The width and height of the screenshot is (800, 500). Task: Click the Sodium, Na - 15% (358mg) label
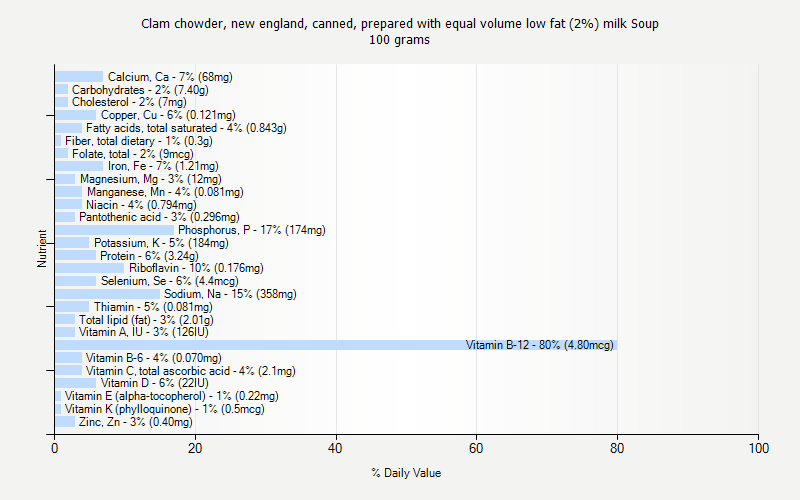pyautogui.click(x=230, y=294)
